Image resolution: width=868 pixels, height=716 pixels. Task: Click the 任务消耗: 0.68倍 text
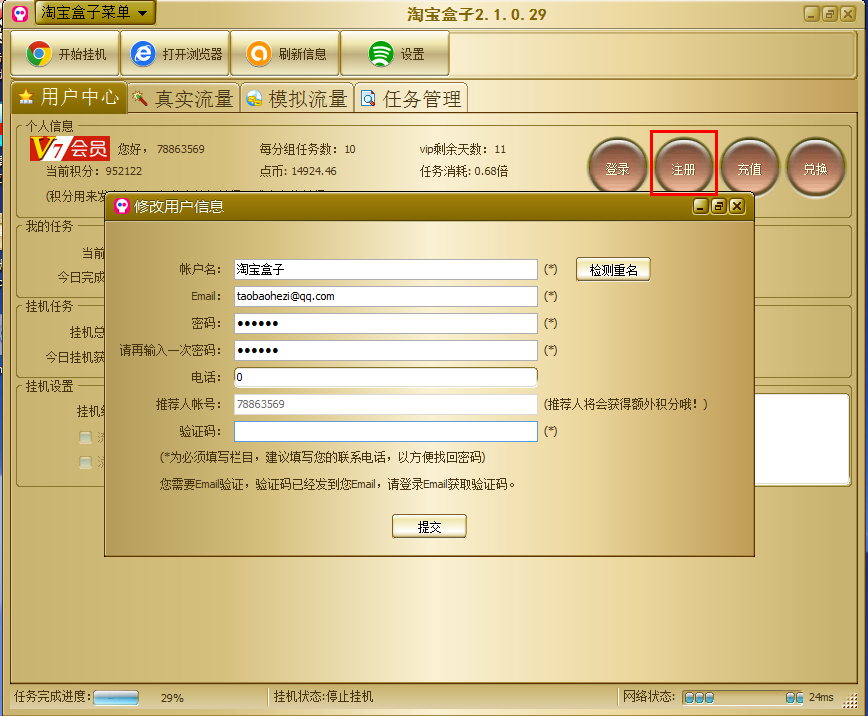pos(464,171)
